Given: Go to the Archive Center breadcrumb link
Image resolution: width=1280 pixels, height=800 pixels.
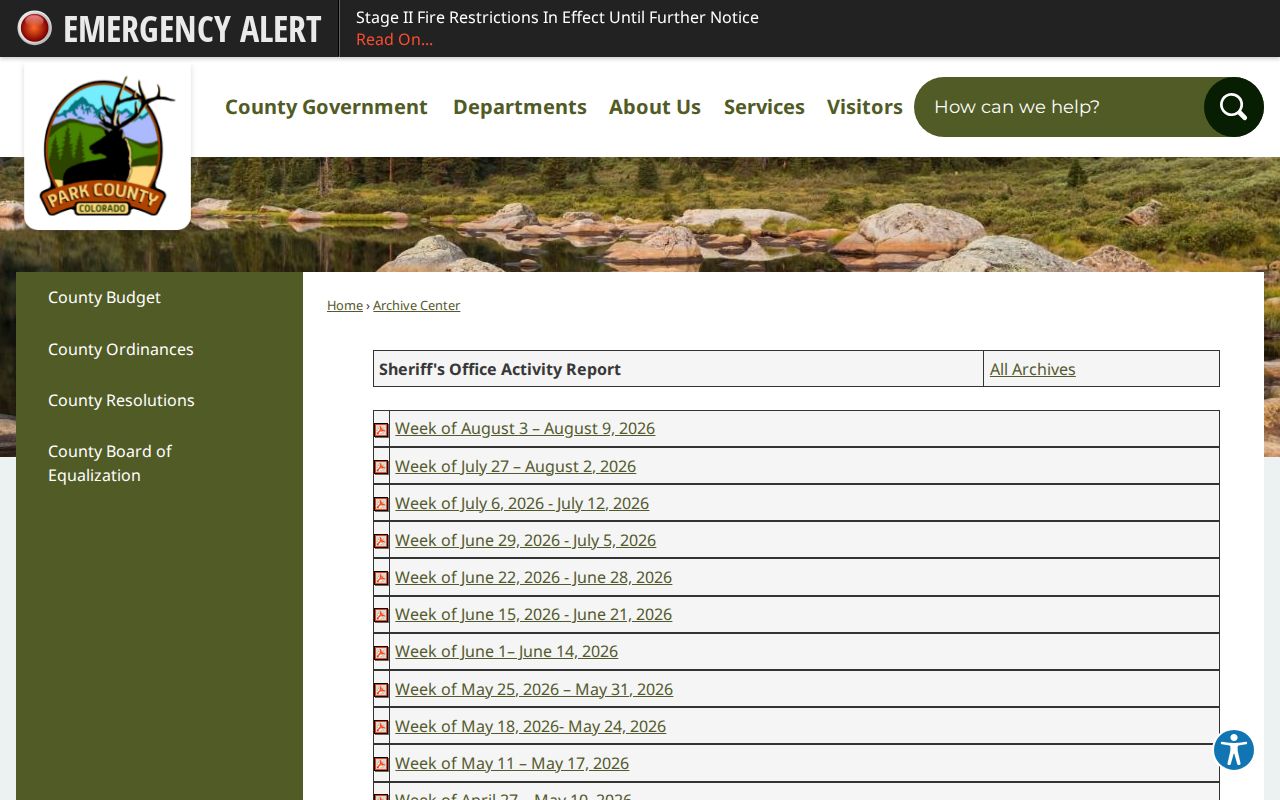Looking at the screenshot, I should coord(416,305).
